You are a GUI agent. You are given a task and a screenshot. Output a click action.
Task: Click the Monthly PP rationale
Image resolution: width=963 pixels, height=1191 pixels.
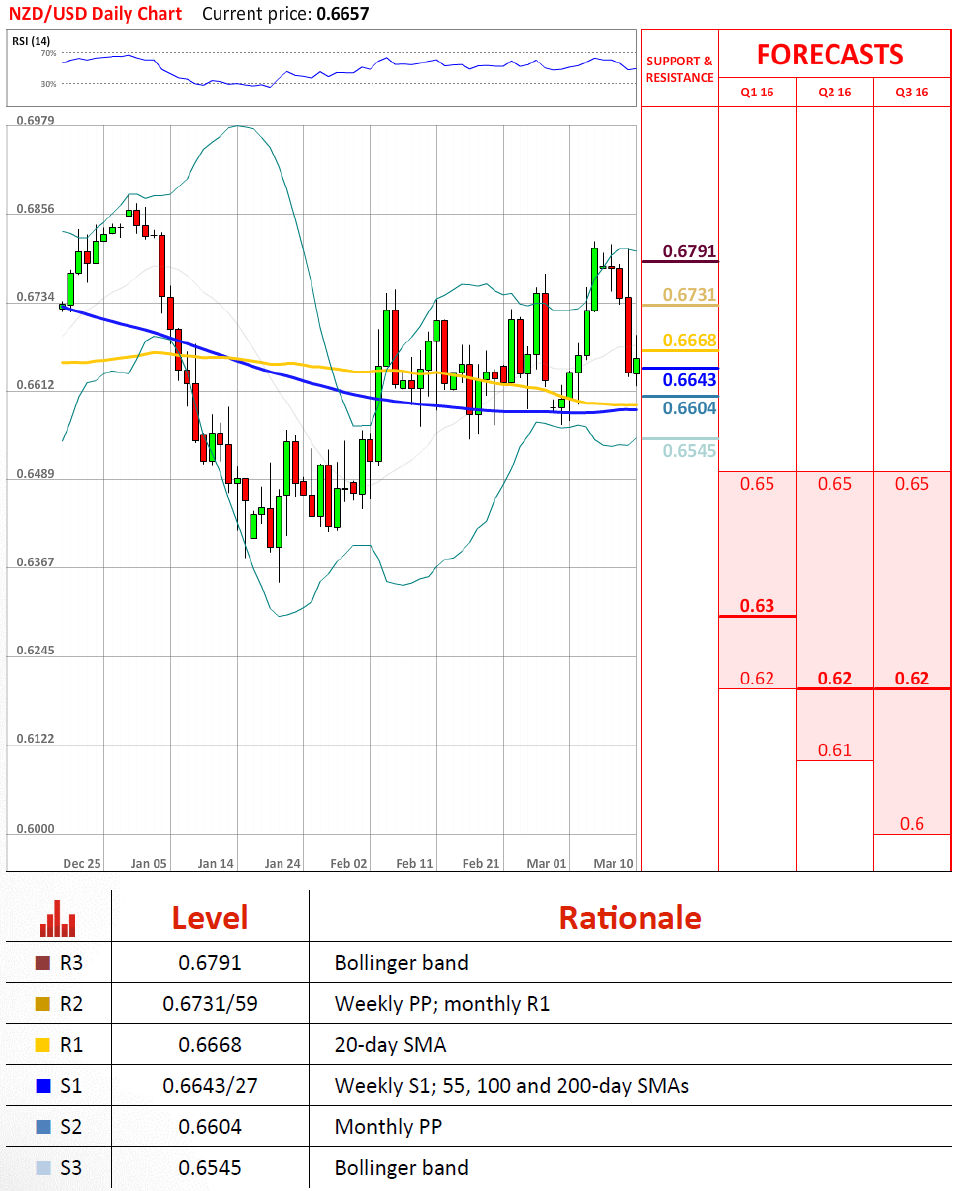coord(388,1126)
